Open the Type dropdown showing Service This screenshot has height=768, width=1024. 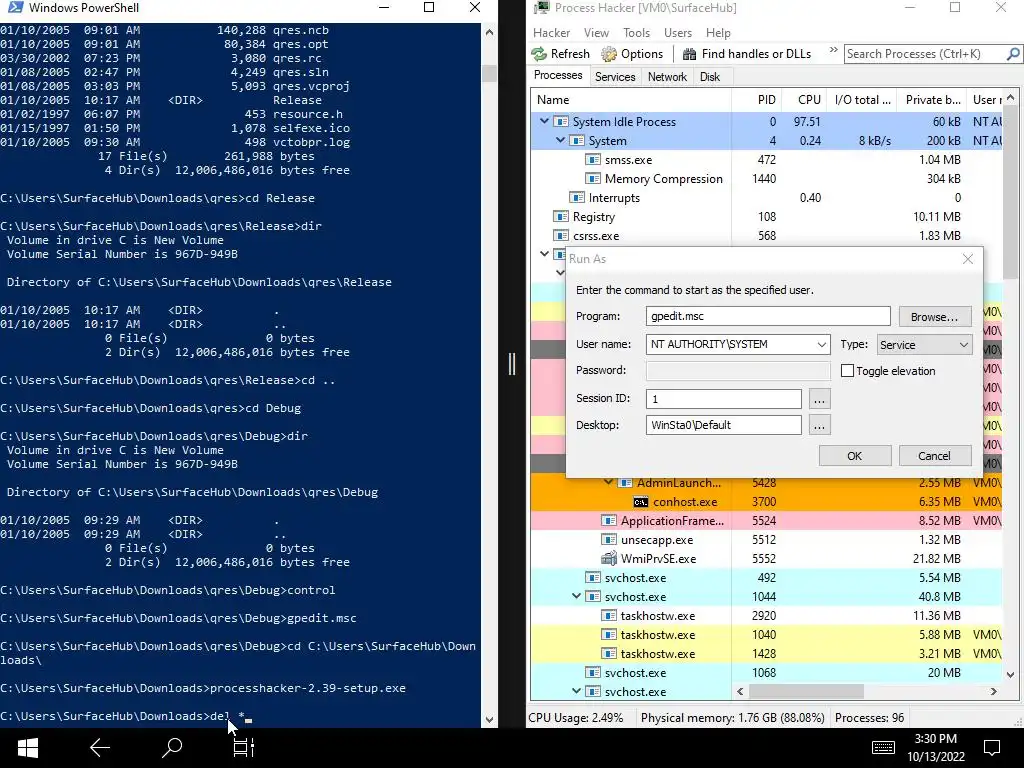[963, 345]
